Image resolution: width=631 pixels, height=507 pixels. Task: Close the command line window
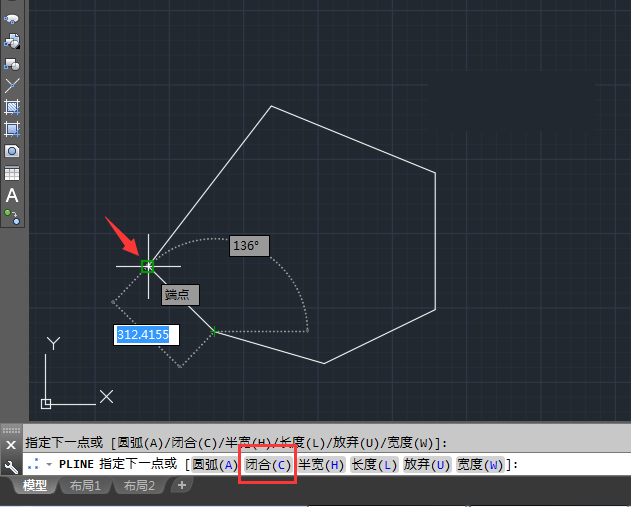(x=11, y=445)
